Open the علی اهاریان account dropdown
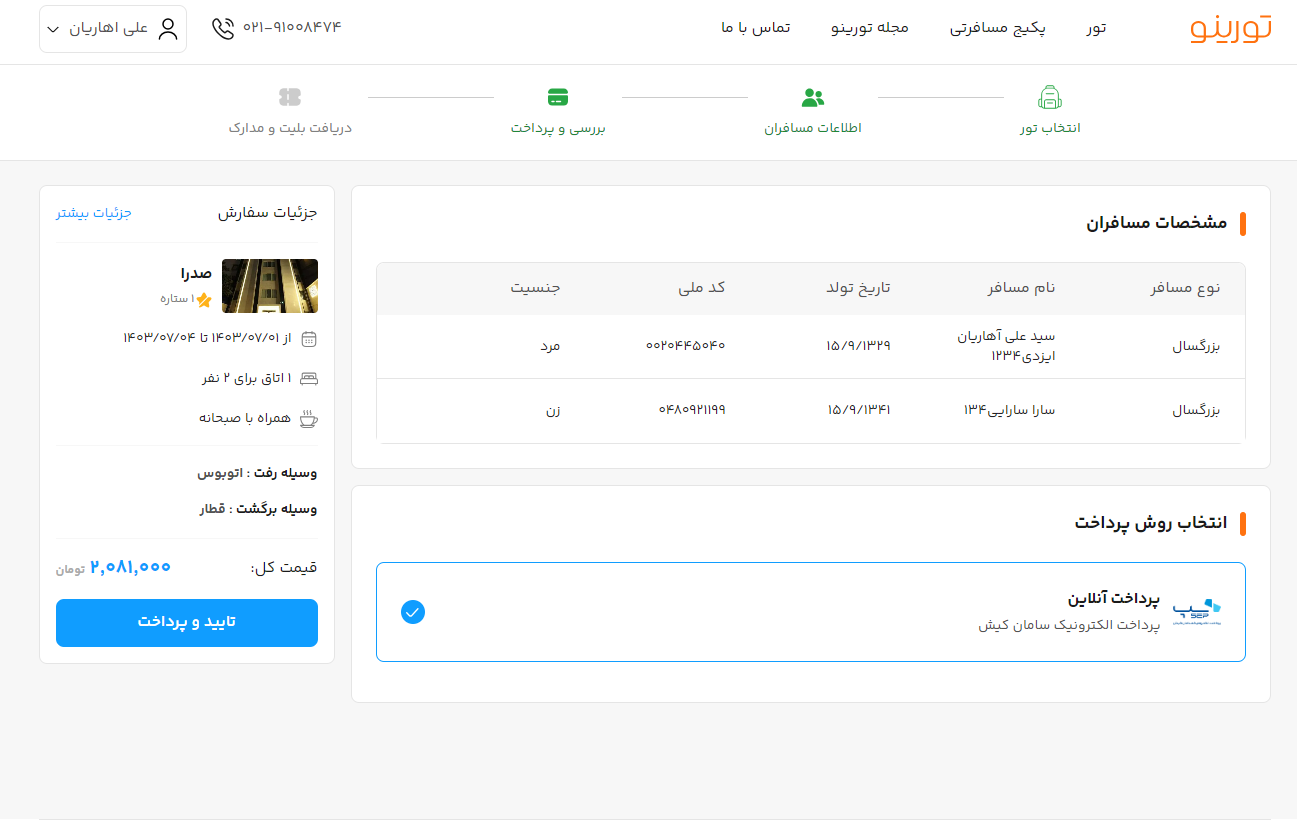The height and width of the screenshot is (820, 1297). coord(112,28)
